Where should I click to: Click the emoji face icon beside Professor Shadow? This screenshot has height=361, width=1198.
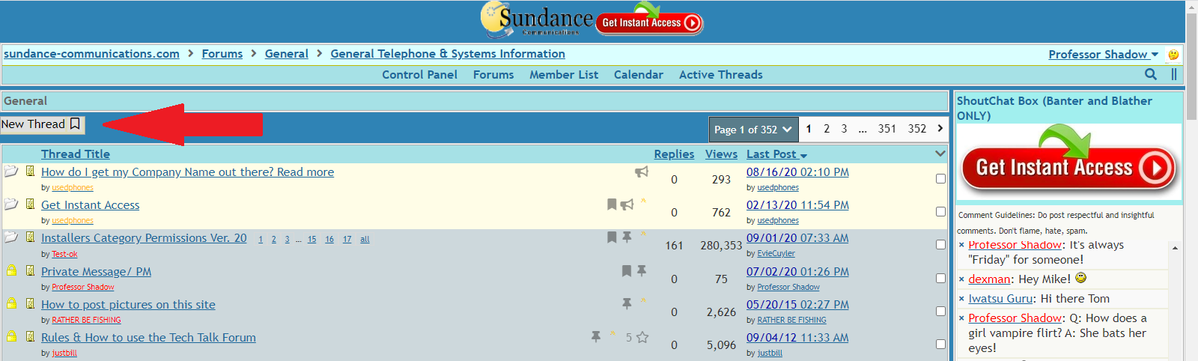pos(1174,55)
